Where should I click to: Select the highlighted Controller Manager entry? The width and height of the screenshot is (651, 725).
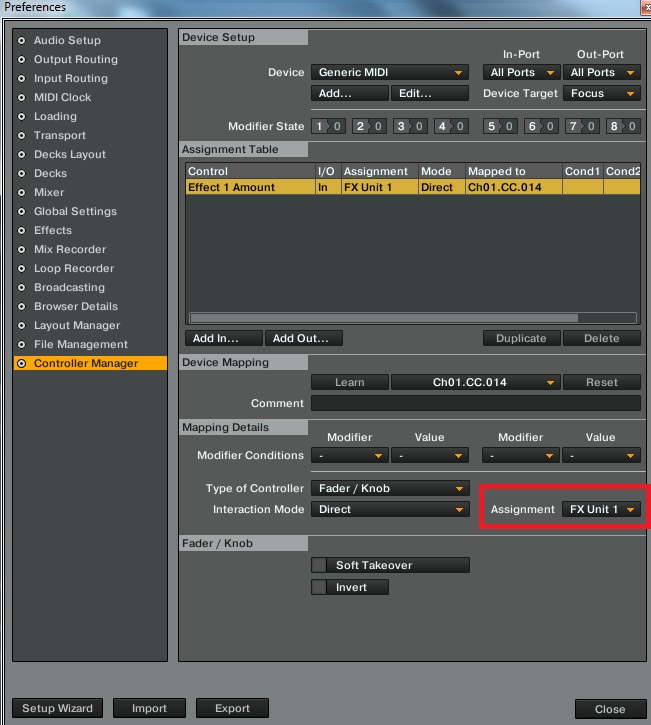click(90, 363)
